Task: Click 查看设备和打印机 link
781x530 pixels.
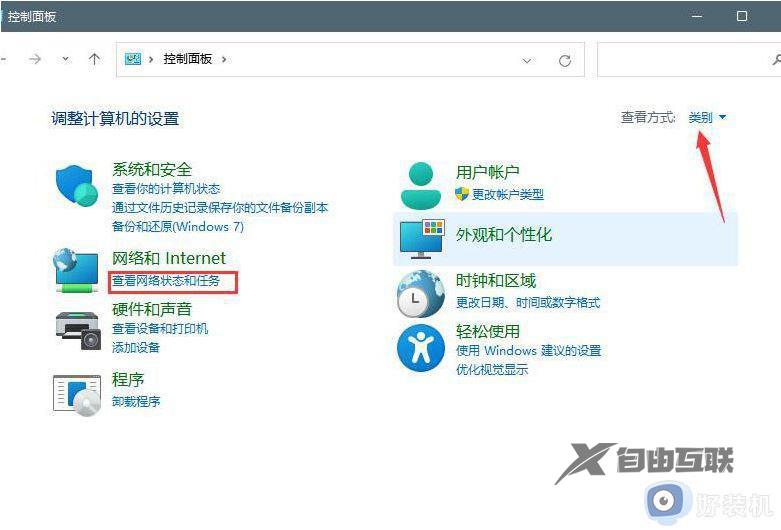Action: coord(160,329)
